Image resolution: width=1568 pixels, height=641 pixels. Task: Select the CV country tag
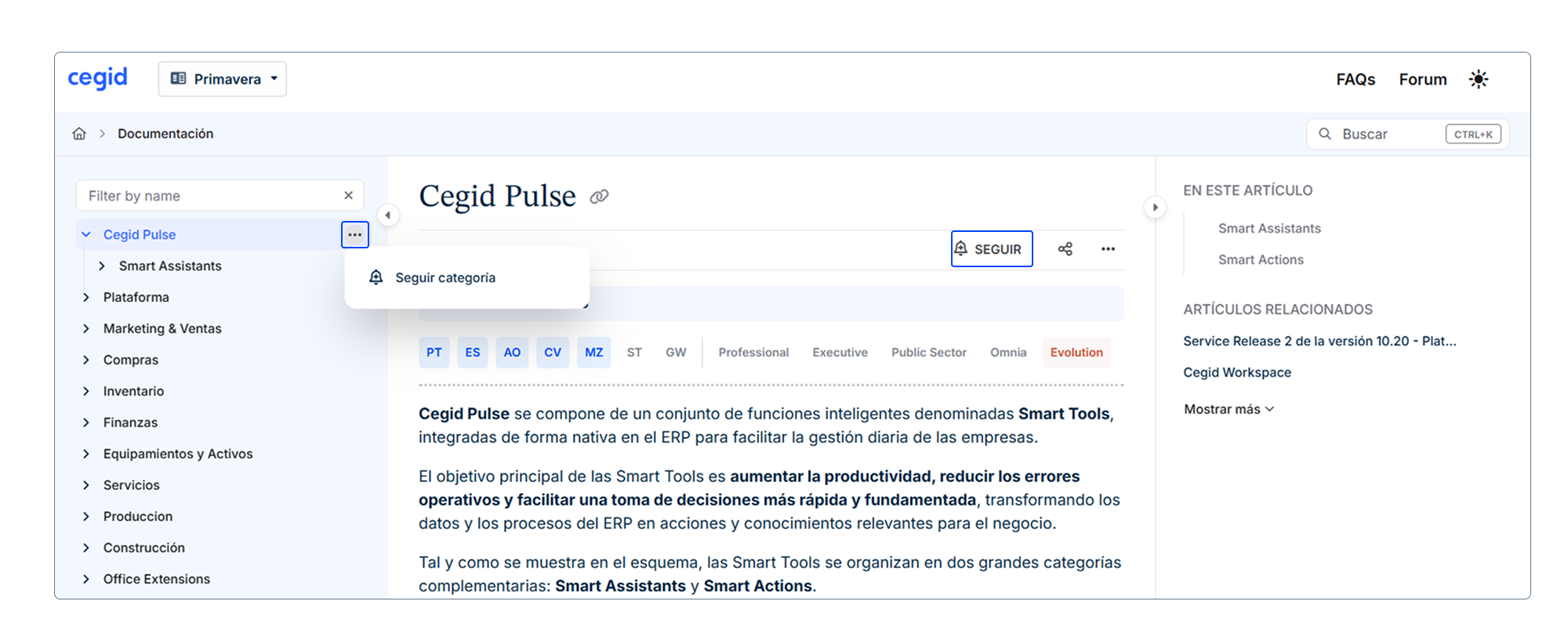[553, 353]
